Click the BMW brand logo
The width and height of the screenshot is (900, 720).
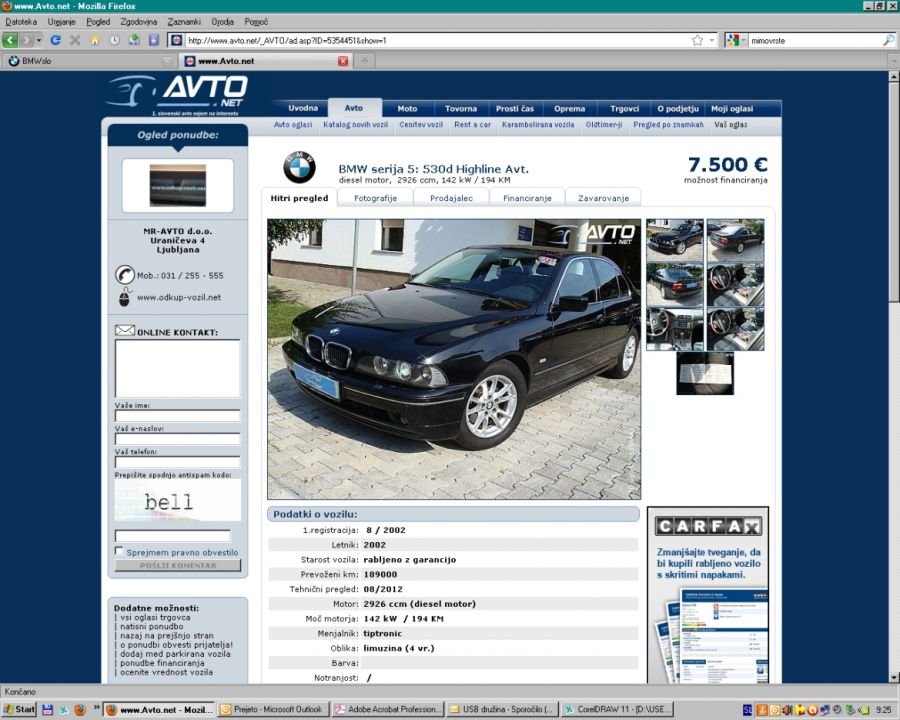(x=300, y=167)
